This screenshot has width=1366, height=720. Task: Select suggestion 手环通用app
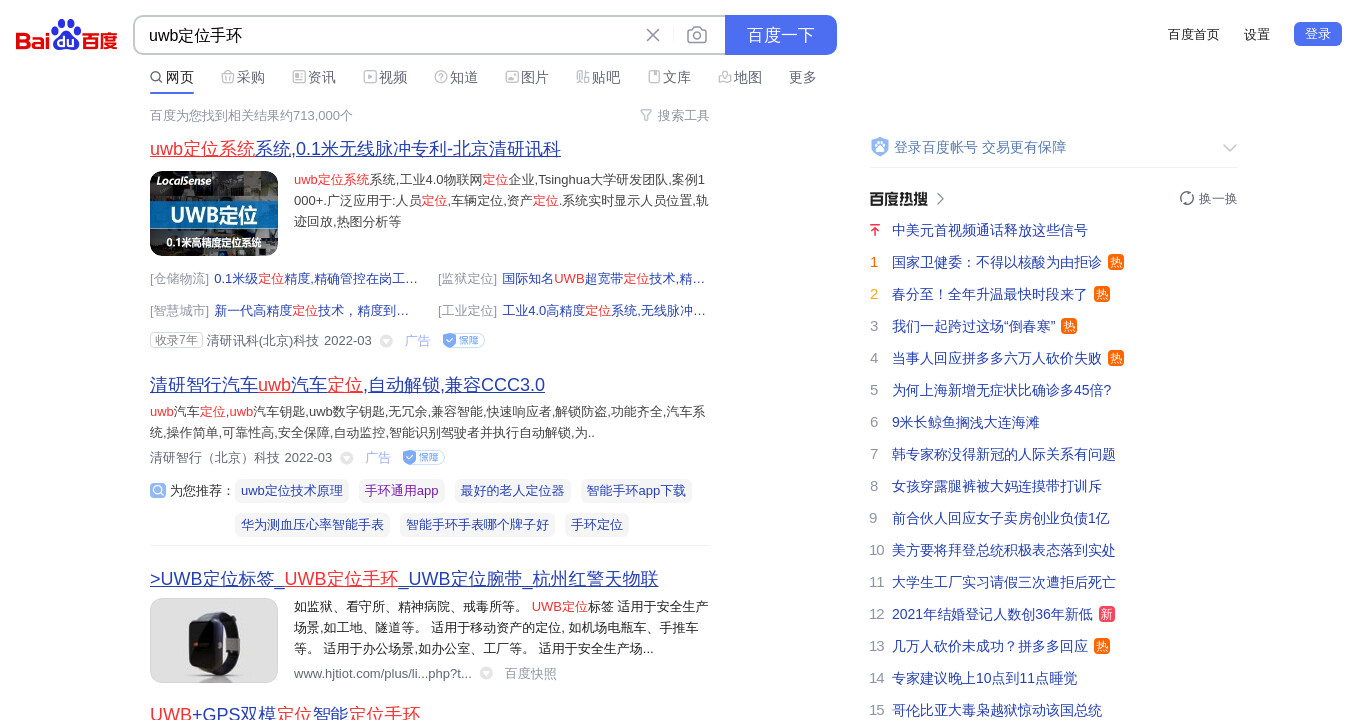coord(402,491)
